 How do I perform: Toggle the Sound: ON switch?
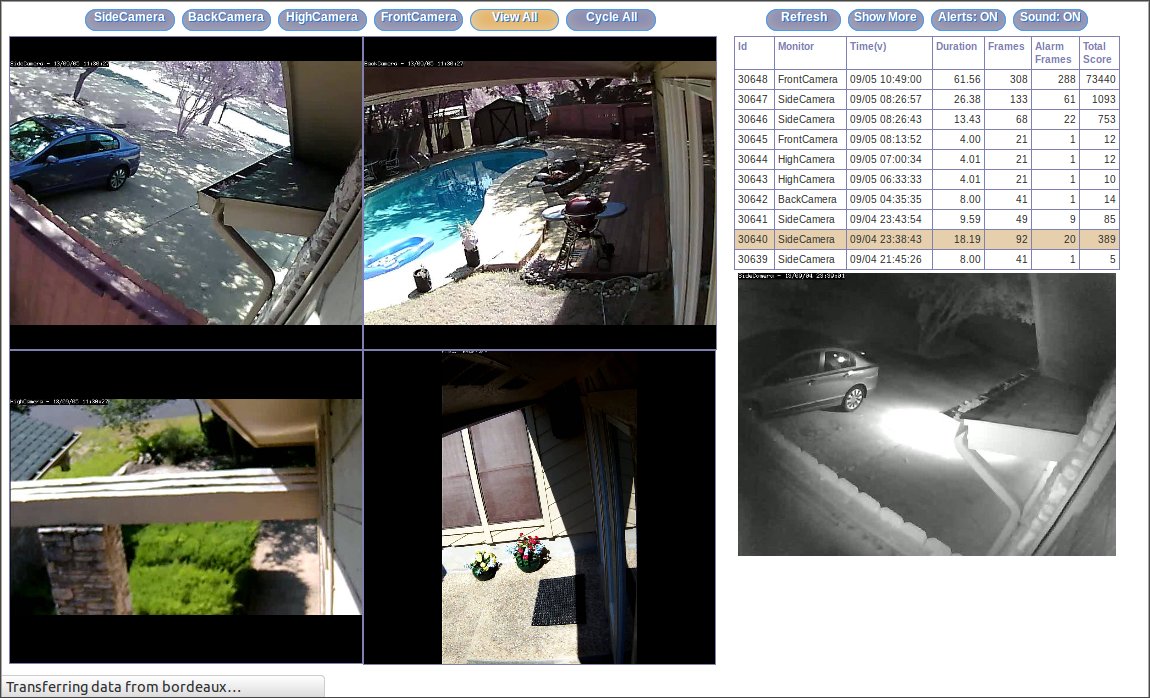pos(1050,19)
